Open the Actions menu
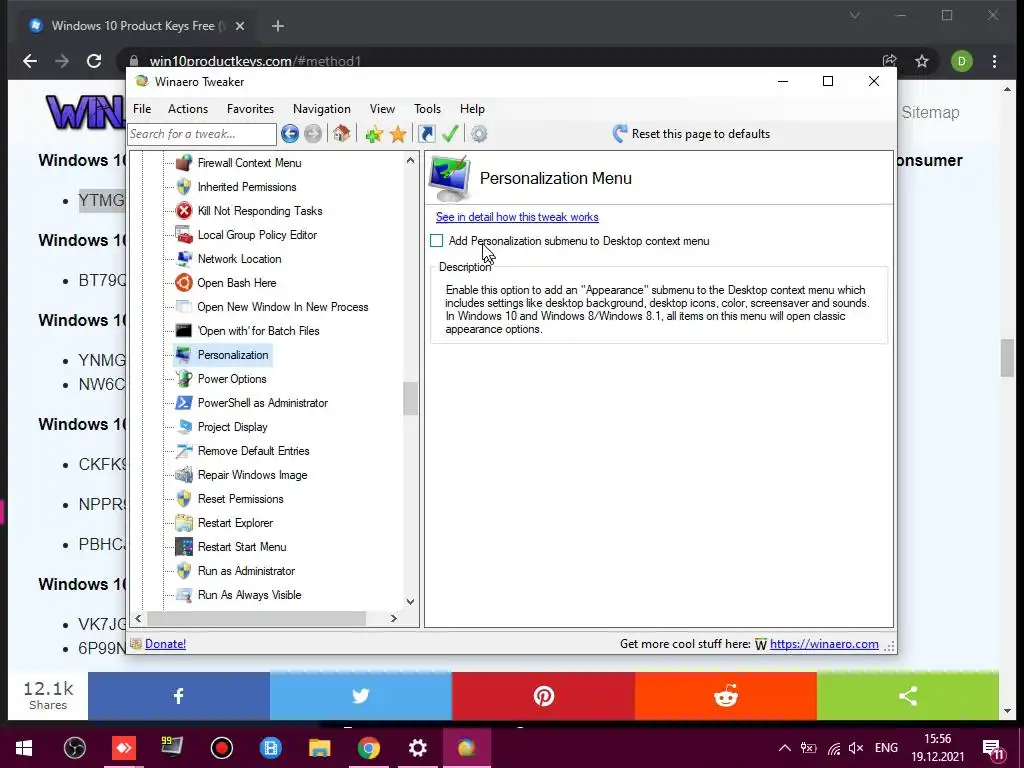This screenshot has width=1024, height=768. point(188,109)
